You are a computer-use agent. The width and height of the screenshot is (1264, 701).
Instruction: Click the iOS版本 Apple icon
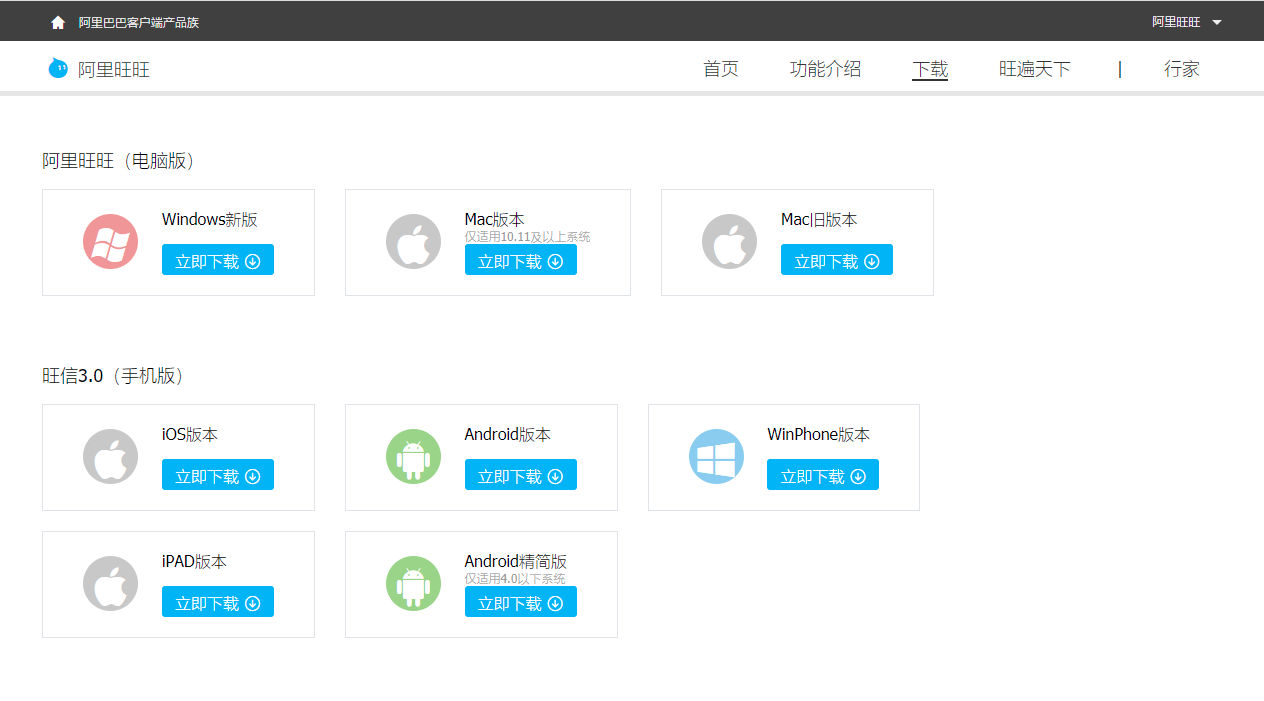[x=110, y=457]
